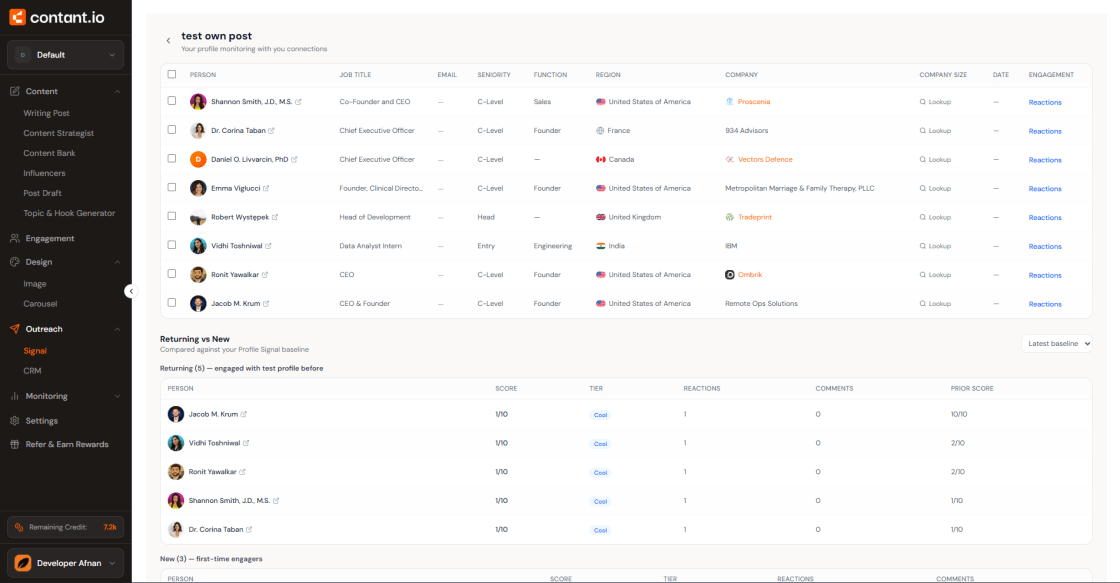Screen dimensions: 1120x583
Task: Click the contant.io logo icon
Action: 17,17
